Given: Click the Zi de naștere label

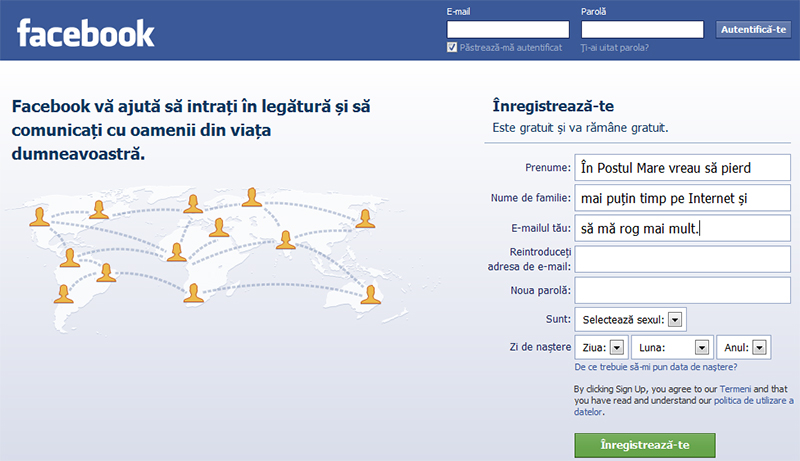Looking at the screenshot, I should click(x=540, y=347).
